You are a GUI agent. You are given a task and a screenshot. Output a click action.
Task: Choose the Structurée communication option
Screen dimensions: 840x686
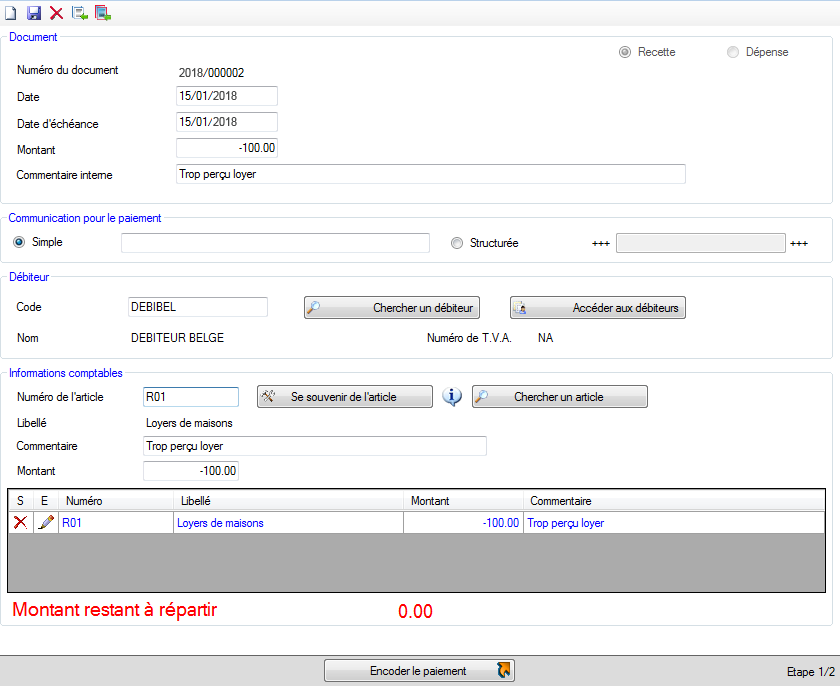(x=456, y=243)
